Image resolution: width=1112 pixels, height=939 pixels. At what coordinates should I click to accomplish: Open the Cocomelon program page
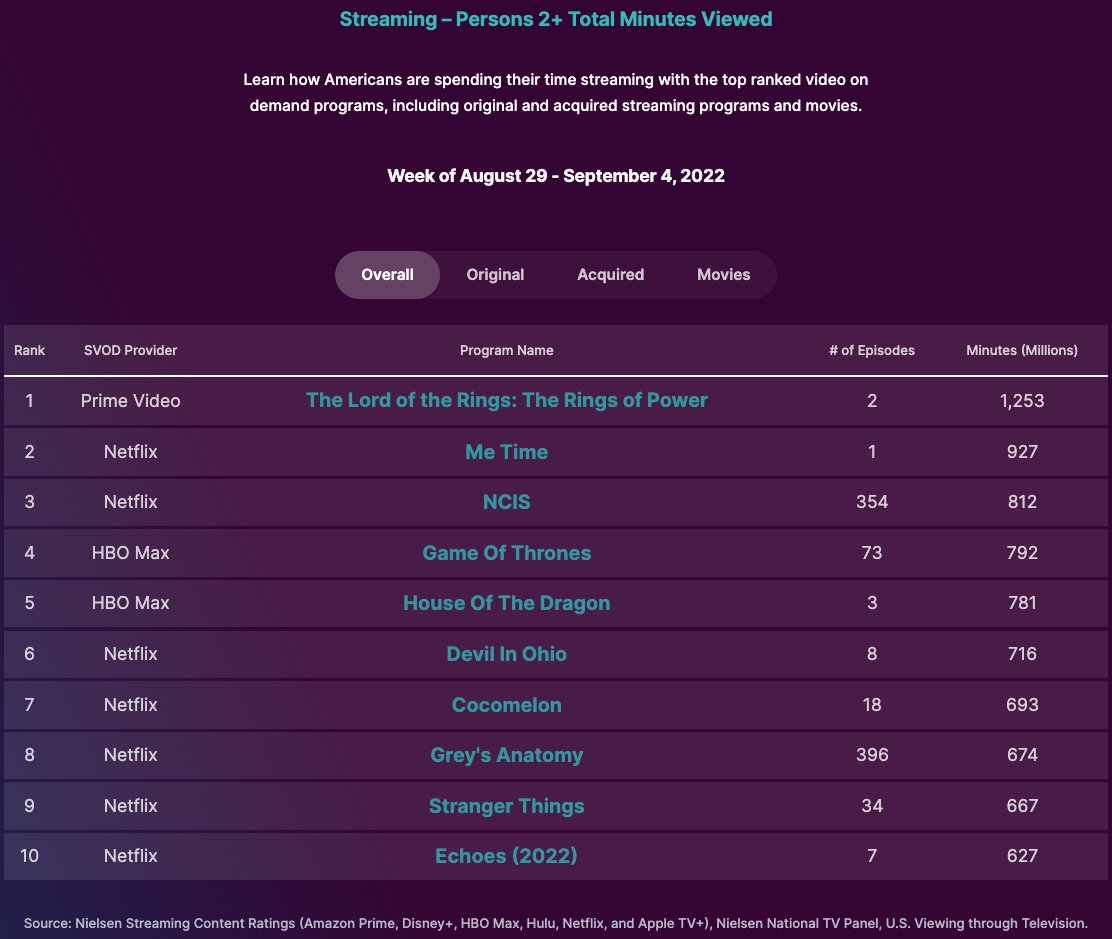[506, 704]
